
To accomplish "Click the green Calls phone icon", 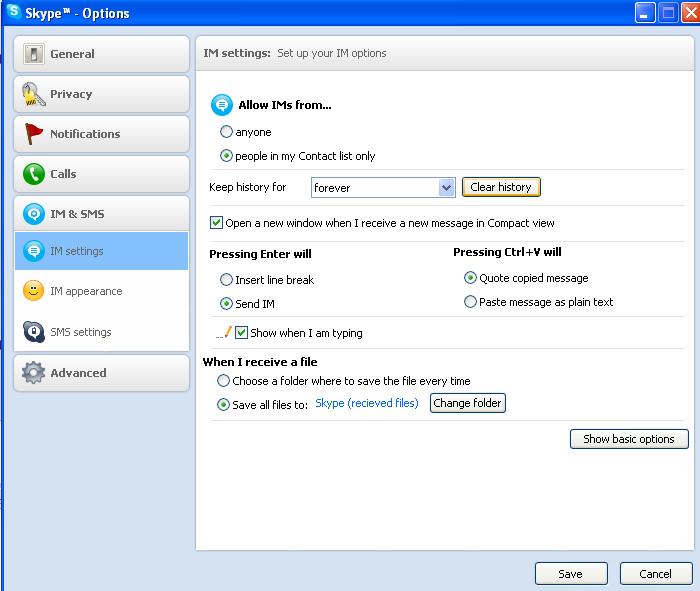I will 33,174.
